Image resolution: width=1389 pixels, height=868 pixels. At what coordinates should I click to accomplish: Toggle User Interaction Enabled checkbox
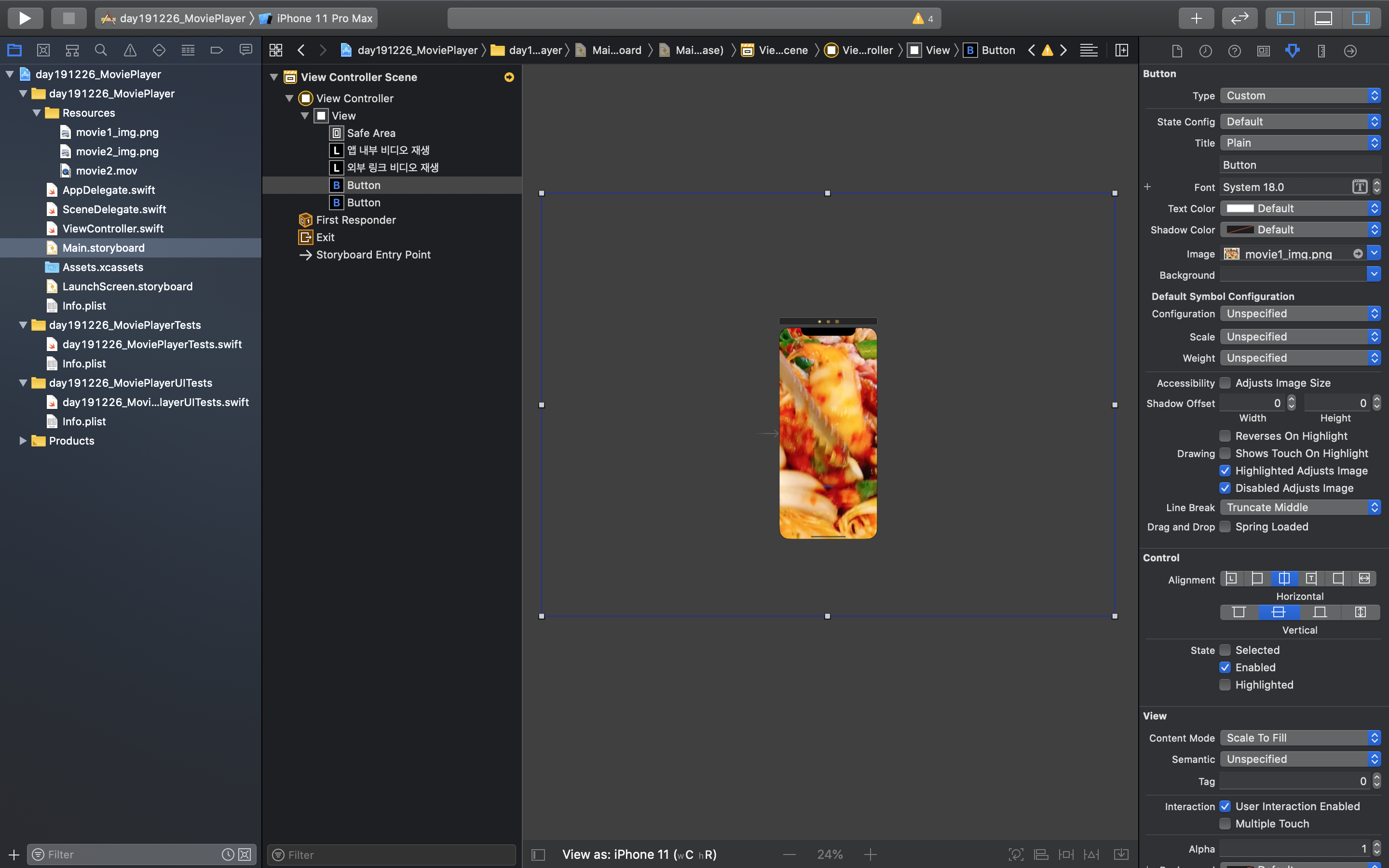click(x=1225, y=806)
